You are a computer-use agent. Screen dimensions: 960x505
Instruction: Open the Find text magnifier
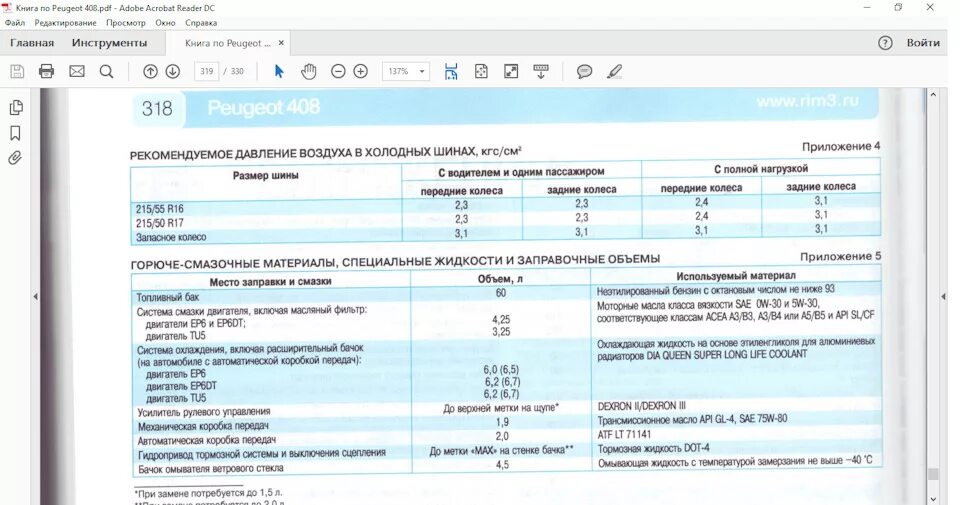(x=107, y=72)
